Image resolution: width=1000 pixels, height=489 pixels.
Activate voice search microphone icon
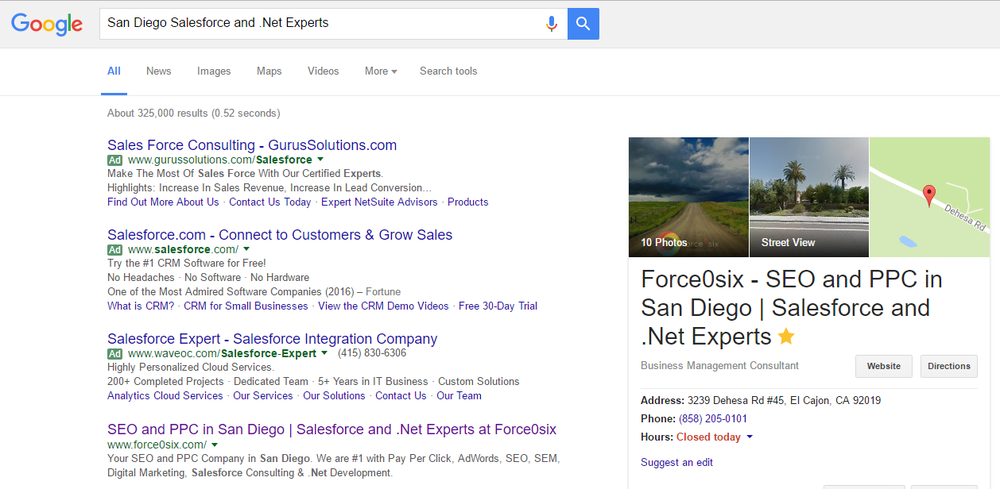pos(552,24)
